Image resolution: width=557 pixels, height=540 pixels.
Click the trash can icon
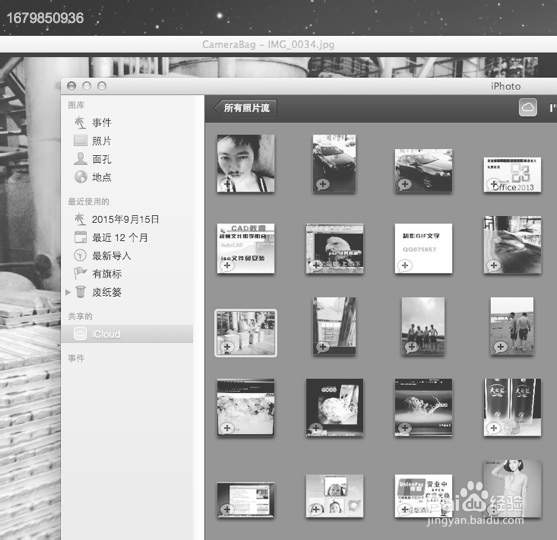click(x=81, y=292)
